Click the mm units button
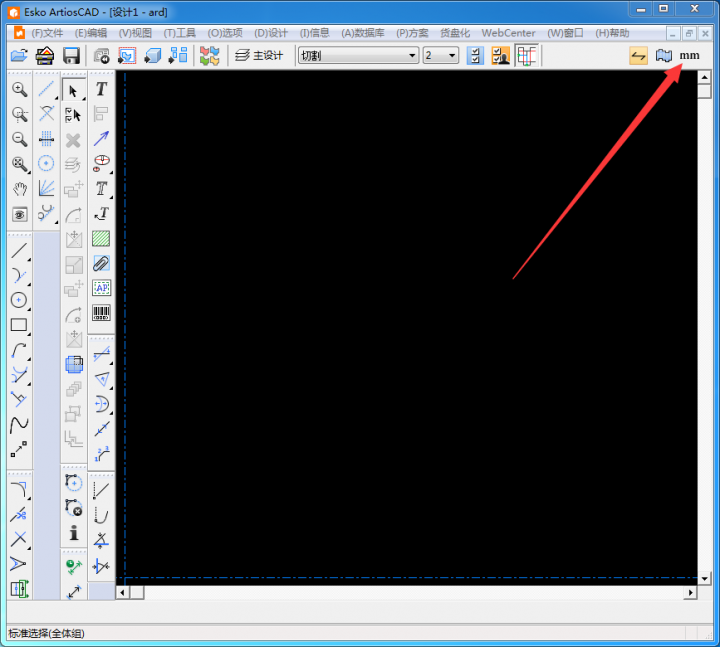720x647 pixels. pyautogui.click(x=689, y=56)
